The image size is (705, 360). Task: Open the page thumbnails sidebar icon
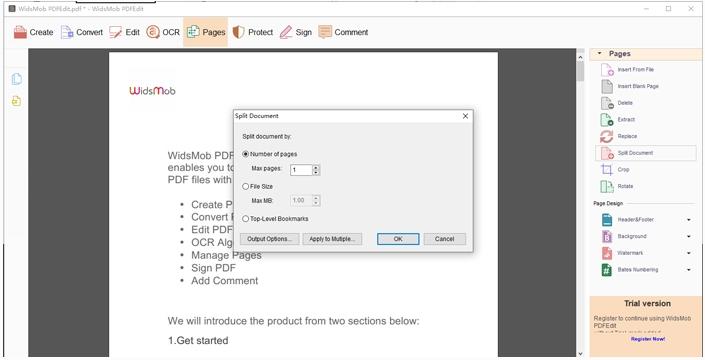point(17,79)
